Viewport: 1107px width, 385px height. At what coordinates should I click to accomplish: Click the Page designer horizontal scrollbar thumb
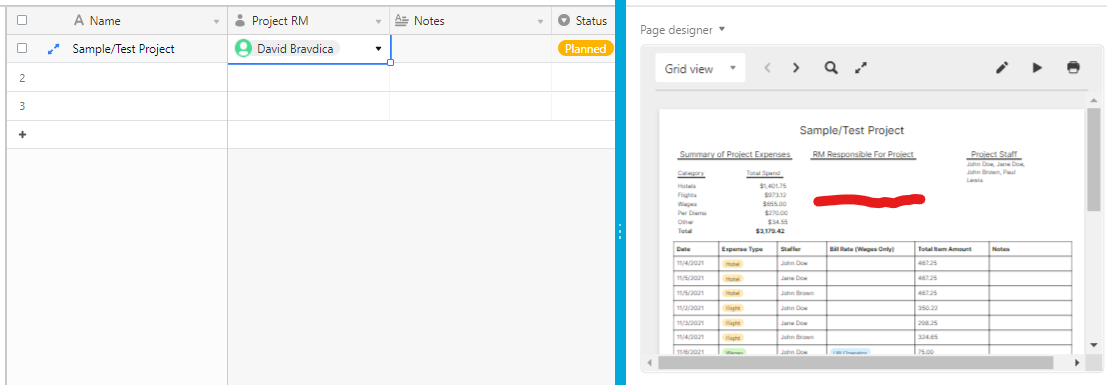coord(855,362)
